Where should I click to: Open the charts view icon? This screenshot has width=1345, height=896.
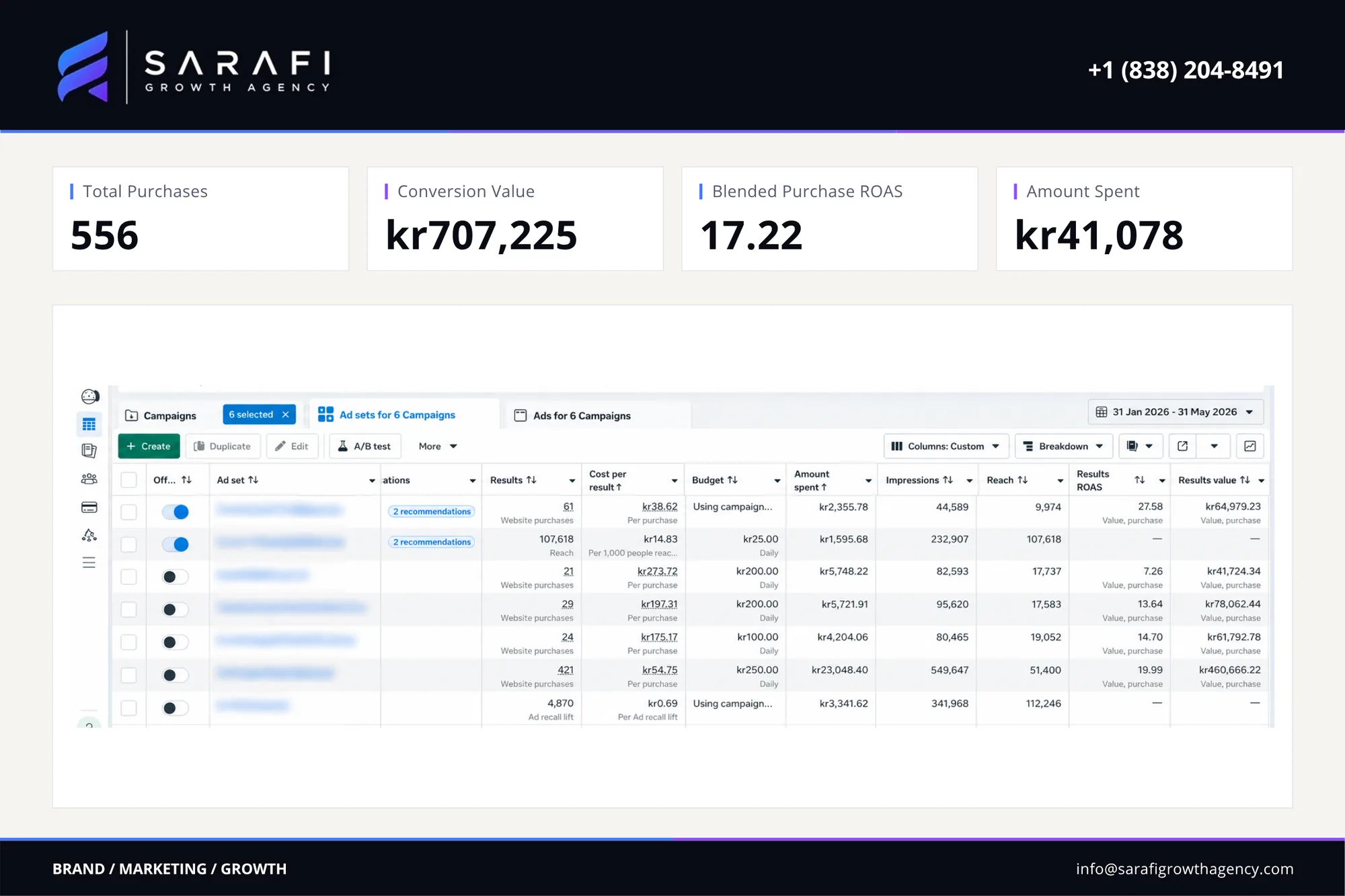[x=1250, y=446]
